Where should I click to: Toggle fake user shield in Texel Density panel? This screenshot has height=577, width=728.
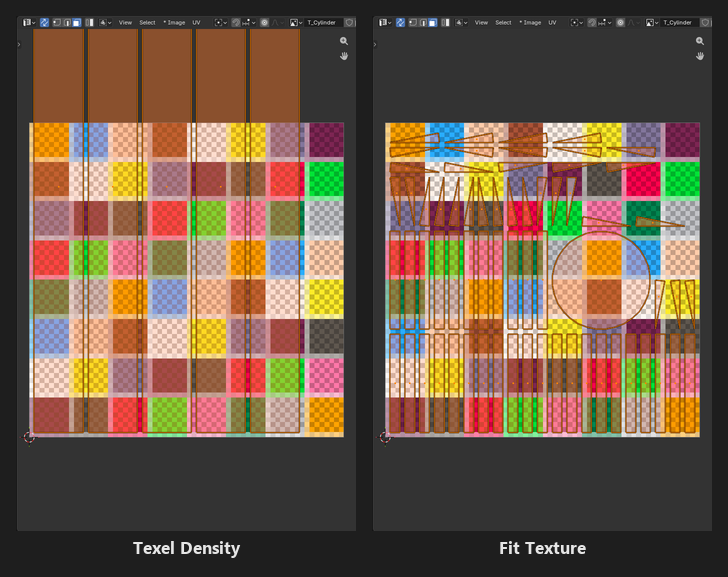tap(349, 22)
